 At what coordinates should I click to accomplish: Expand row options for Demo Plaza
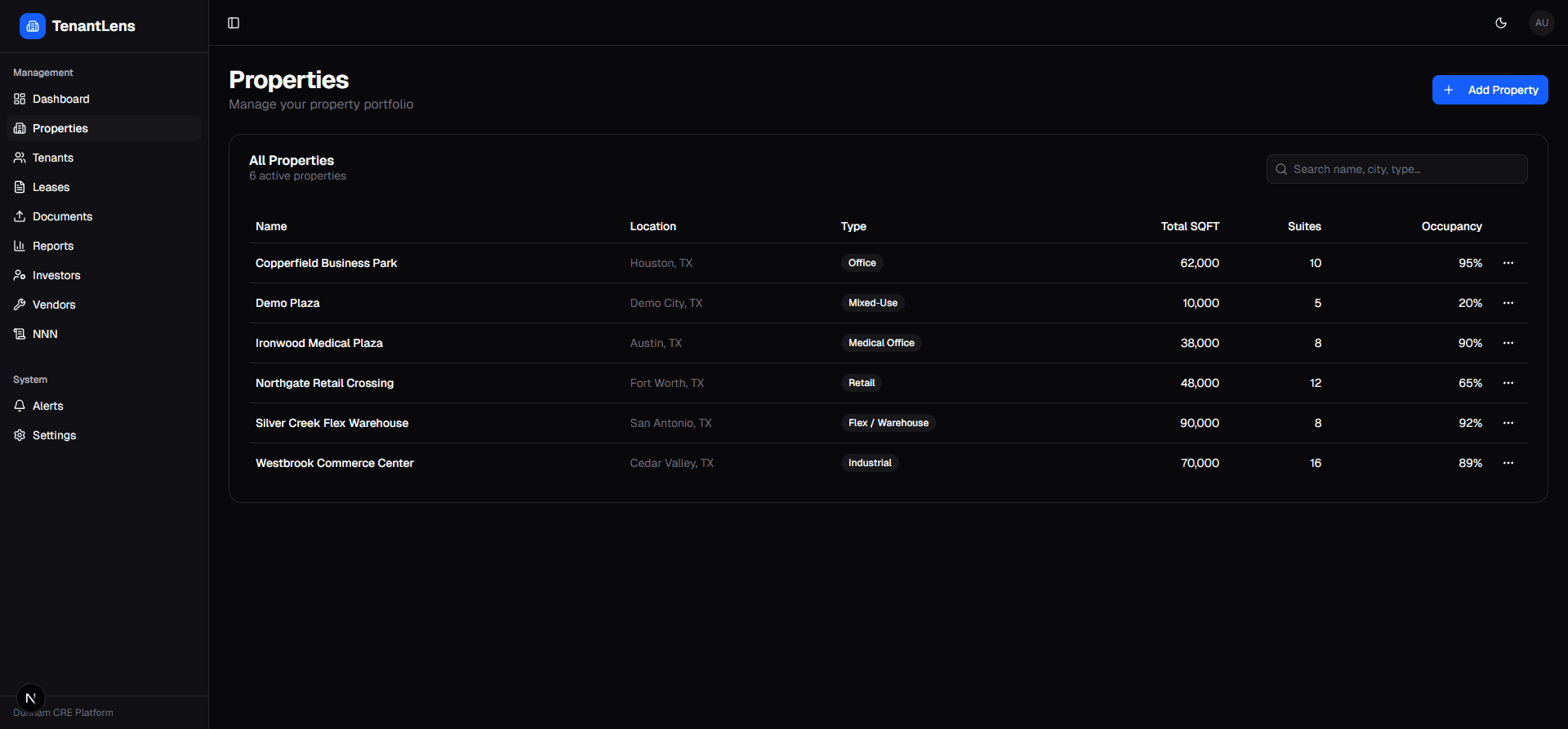point(1508,303)
